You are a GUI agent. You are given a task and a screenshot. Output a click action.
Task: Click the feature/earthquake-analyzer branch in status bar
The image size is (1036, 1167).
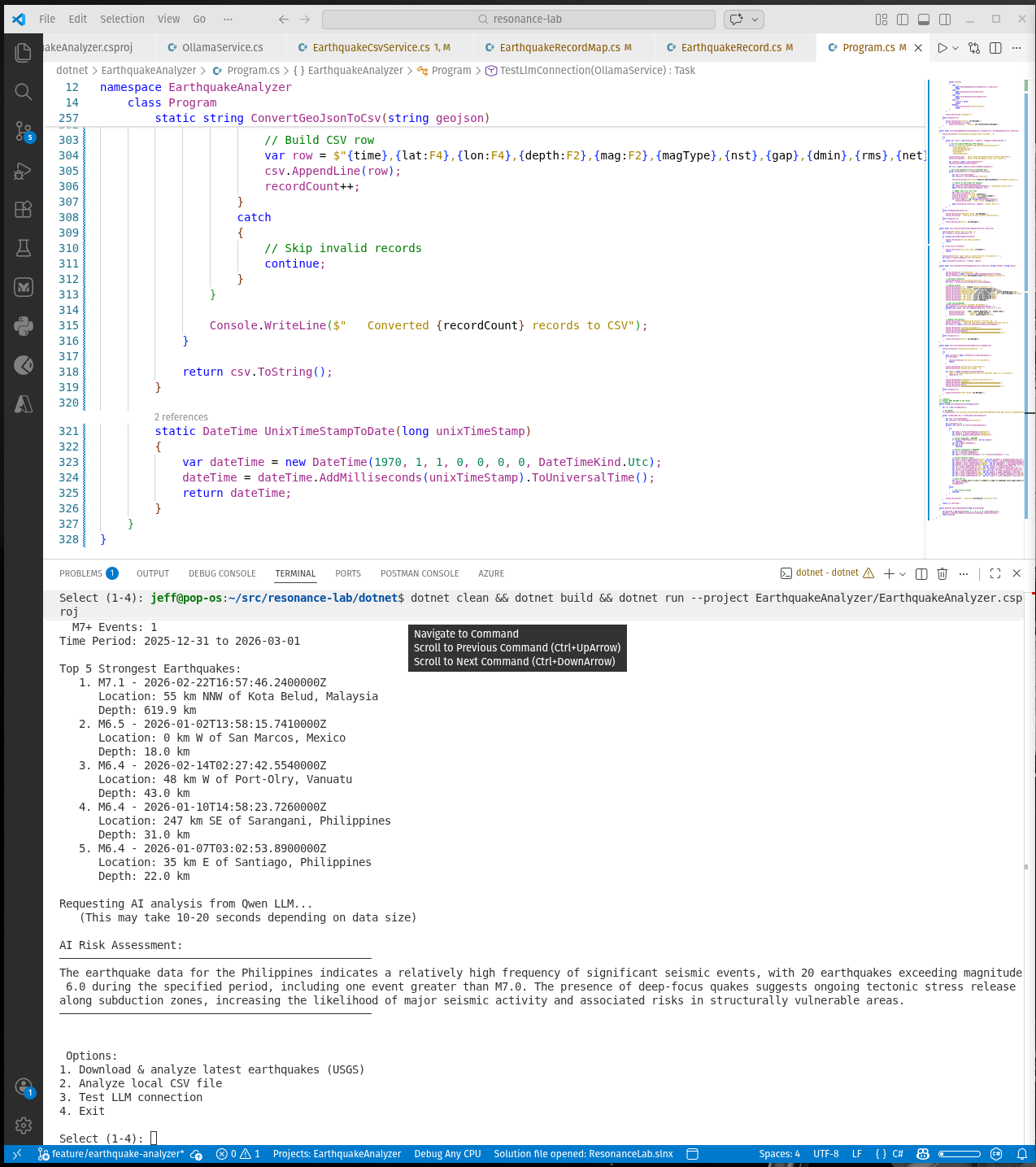(118, 1154)
